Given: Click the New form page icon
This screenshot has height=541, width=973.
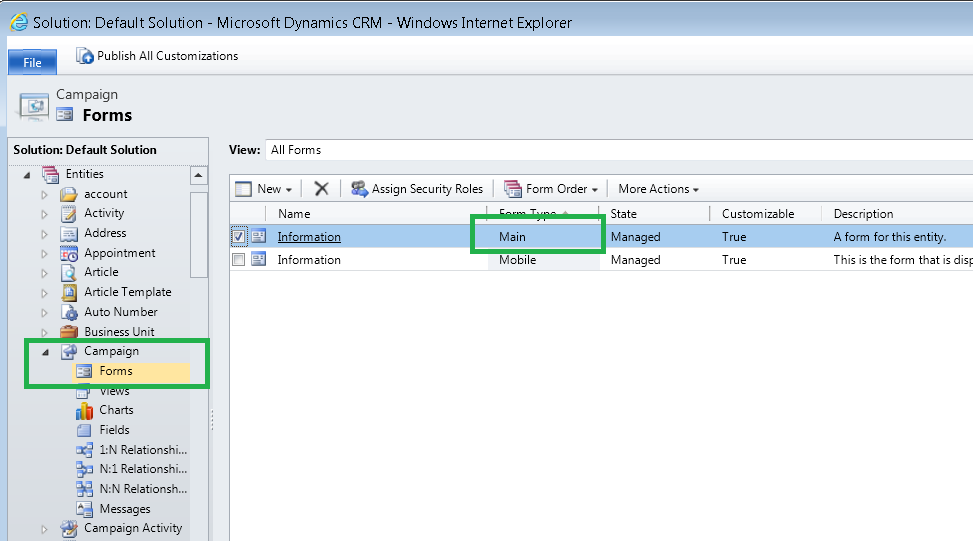Looking at the screenshot, I should pyautogui.click(x=243, y=189).
